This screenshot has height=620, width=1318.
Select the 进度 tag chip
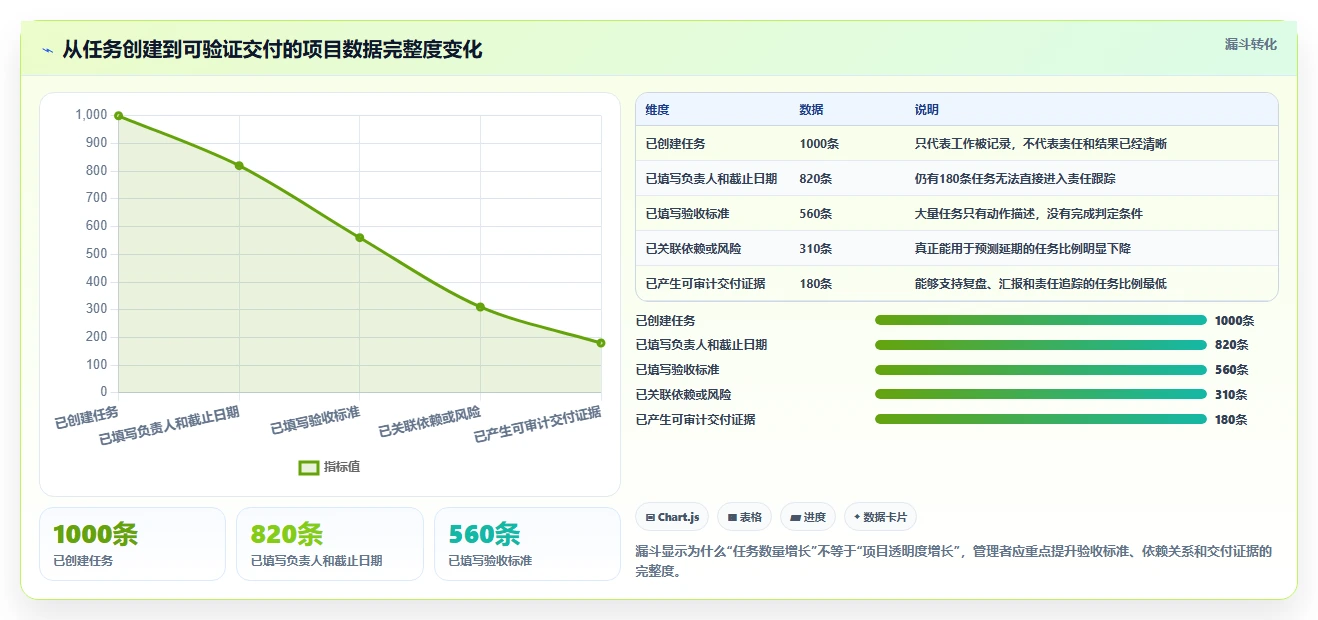[808, 517]
